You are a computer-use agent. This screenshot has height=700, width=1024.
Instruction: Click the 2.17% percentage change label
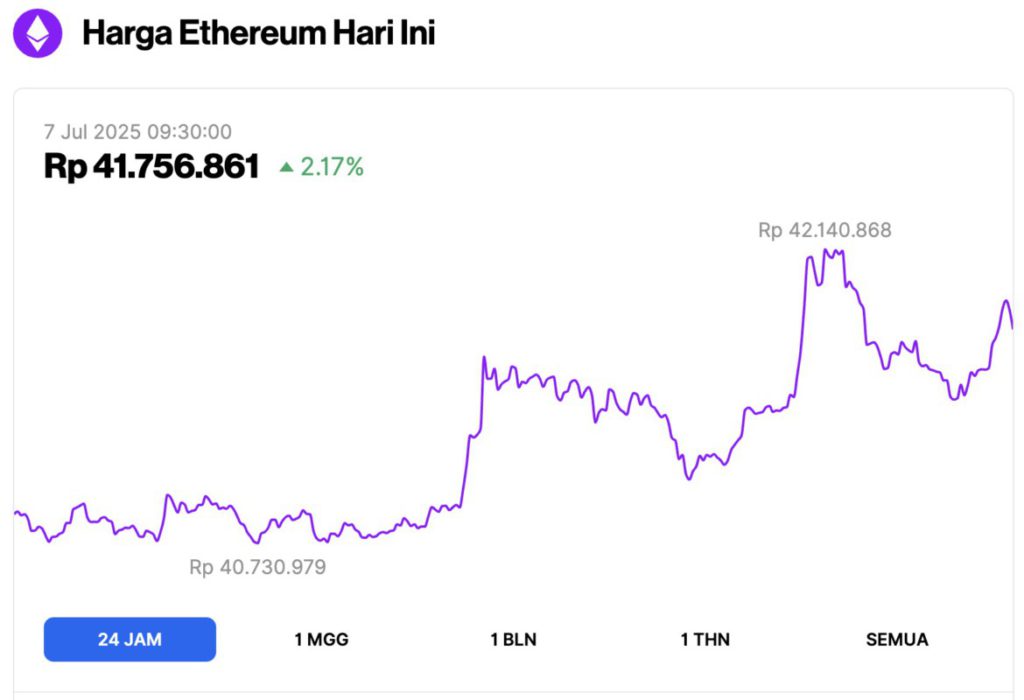(330, 167)
